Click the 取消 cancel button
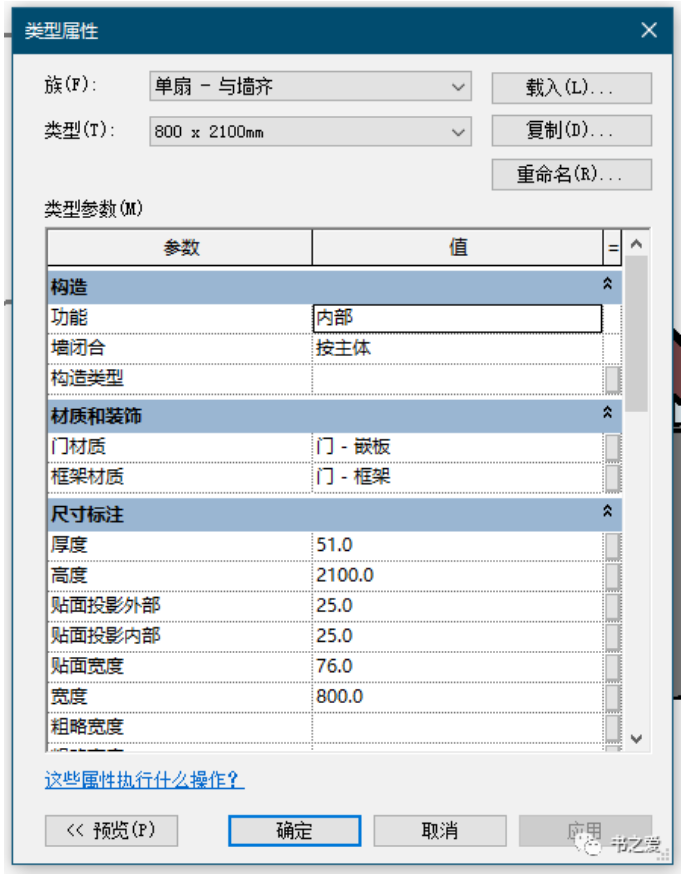 point(439,831)
